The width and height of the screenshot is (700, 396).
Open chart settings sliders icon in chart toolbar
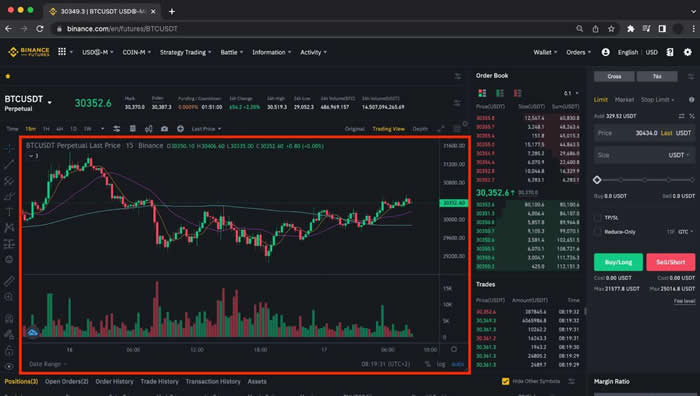tap(117, 129)
